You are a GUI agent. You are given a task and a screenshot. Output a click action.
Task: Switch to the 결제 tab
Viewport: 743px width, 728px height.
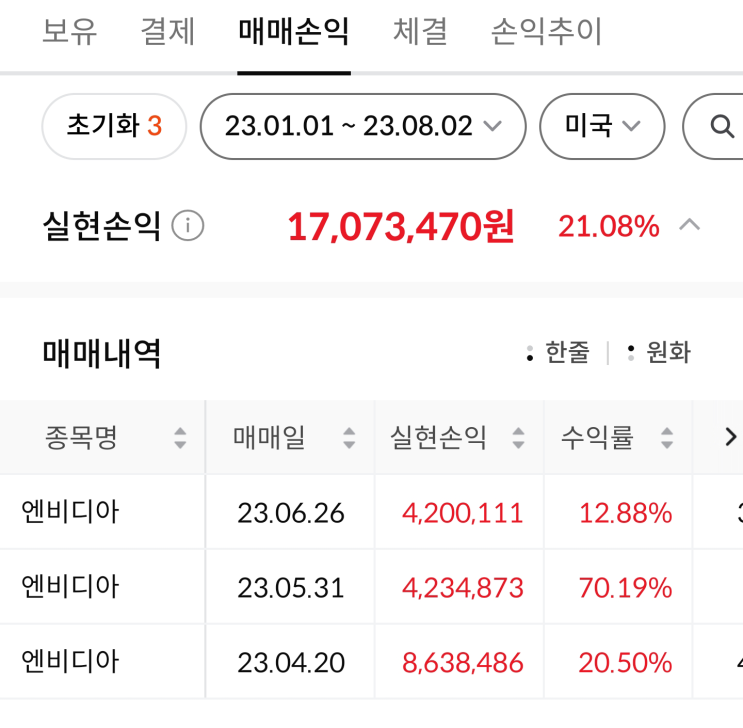[x=168, y=33]
